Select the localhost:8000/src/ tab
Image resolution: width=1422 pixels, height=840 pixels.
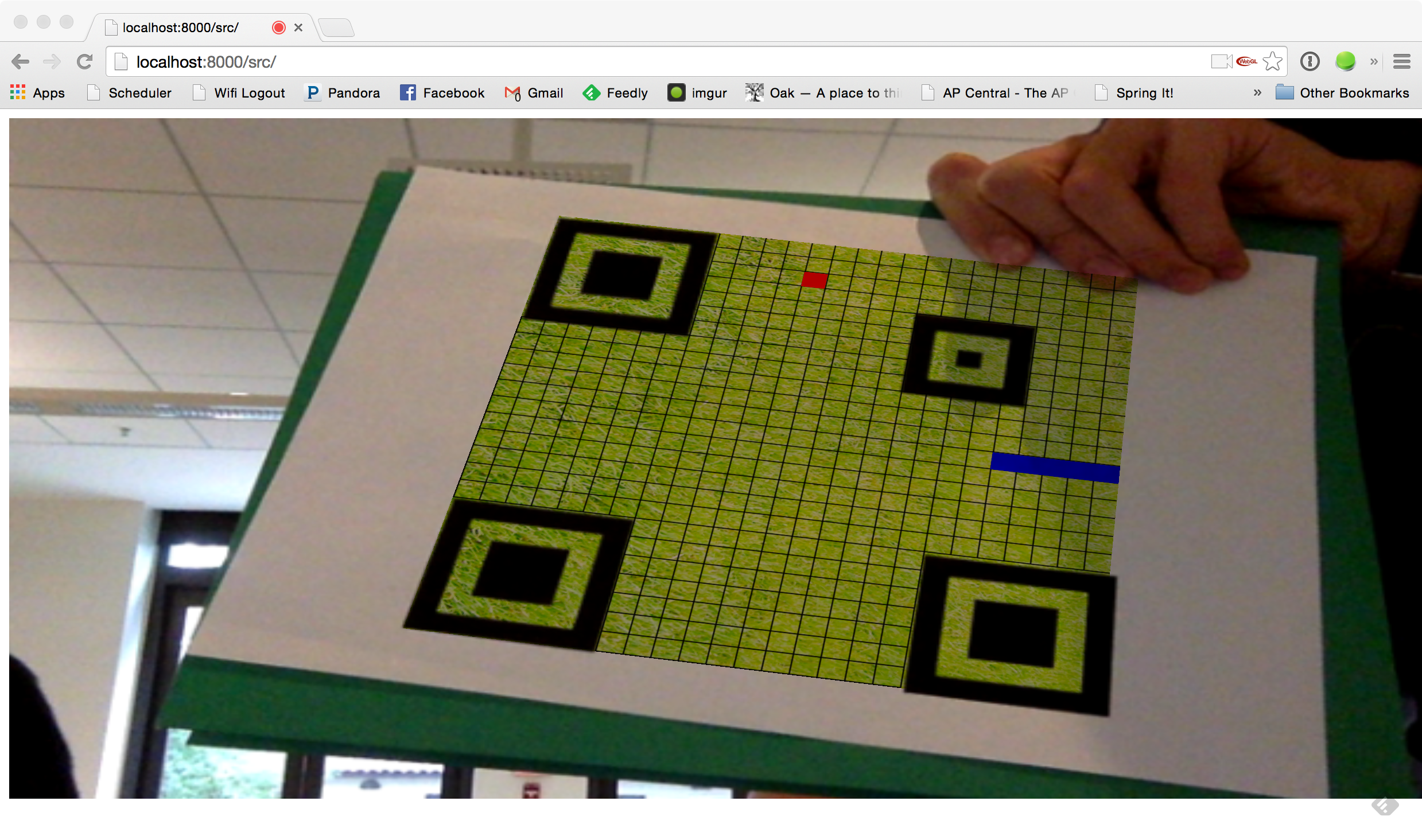coord(181,28)
